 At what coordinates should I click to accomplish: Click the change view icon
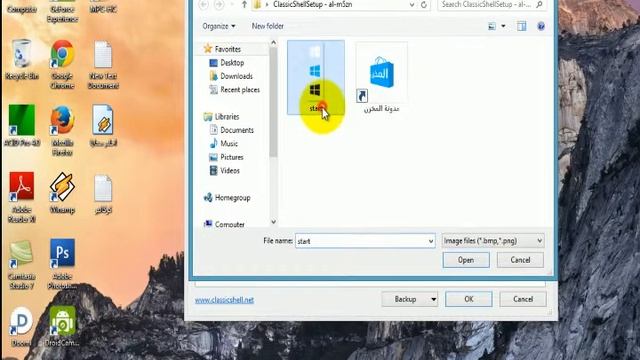pos(492,26)
